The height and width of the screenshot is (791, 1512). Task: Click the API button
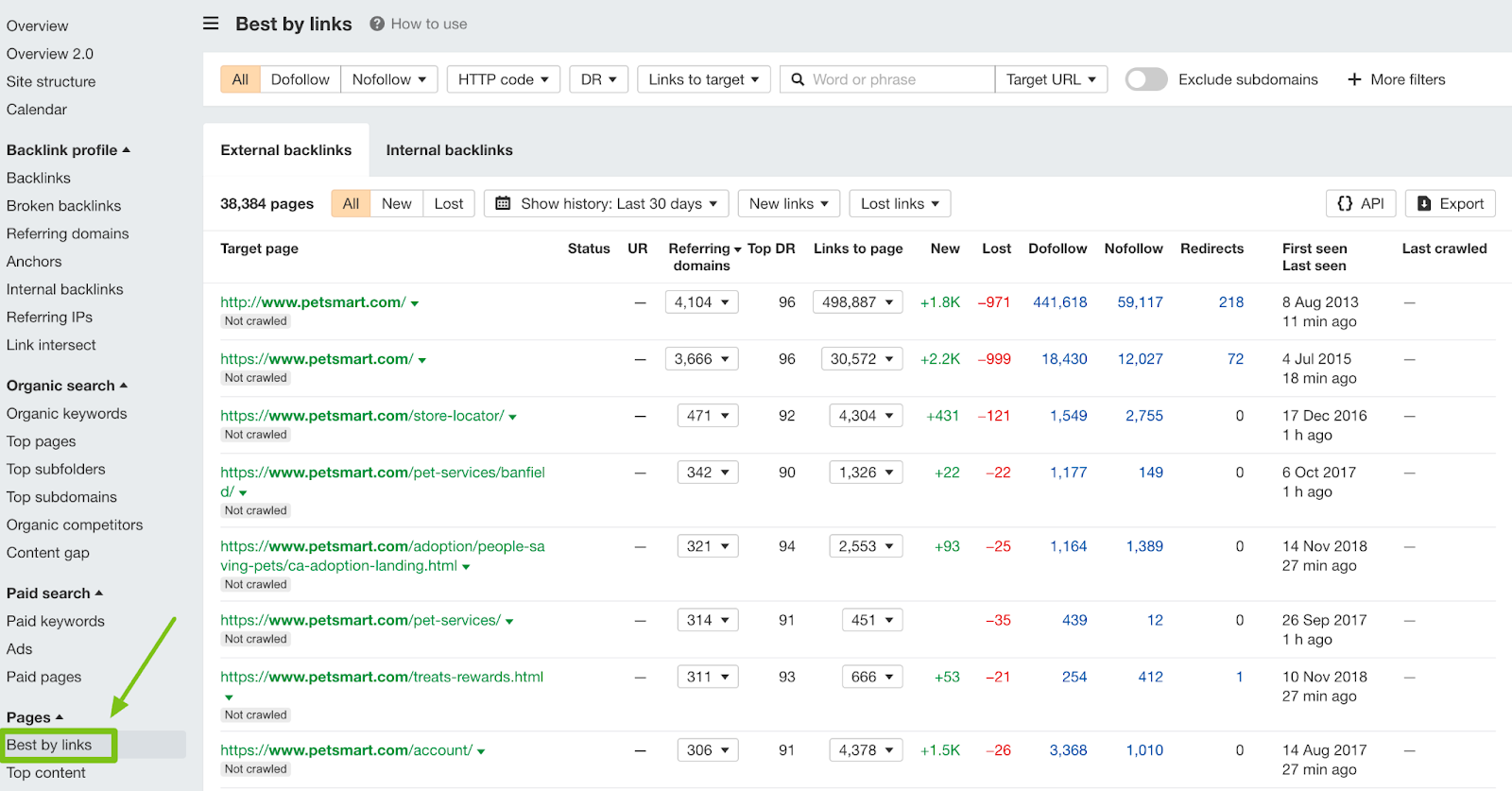click(1361, 203)
